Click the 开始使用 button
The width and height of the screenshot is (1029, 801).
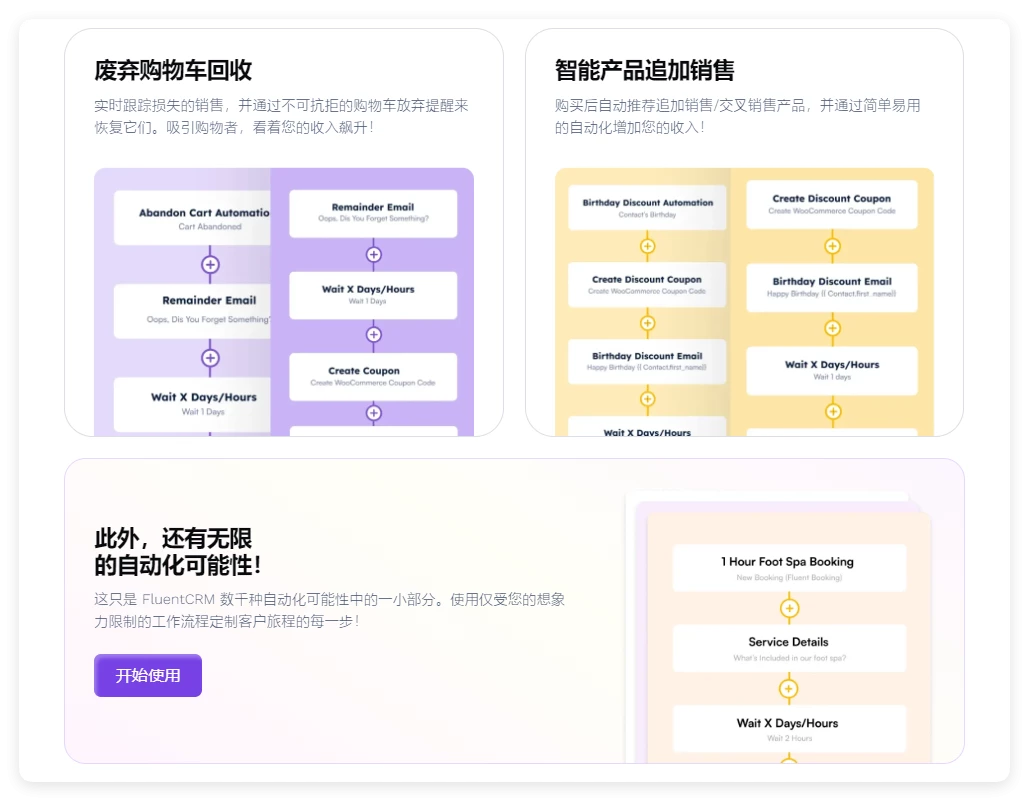click(147, 675)
